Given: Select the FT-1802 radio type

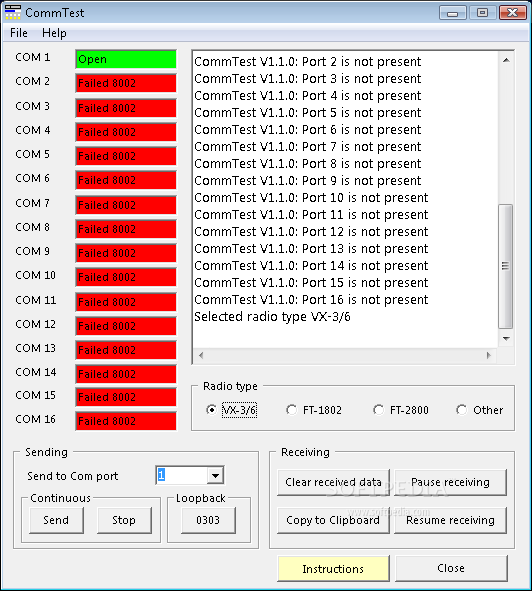Looking at the screenshot, I should (x=314, y=410).
